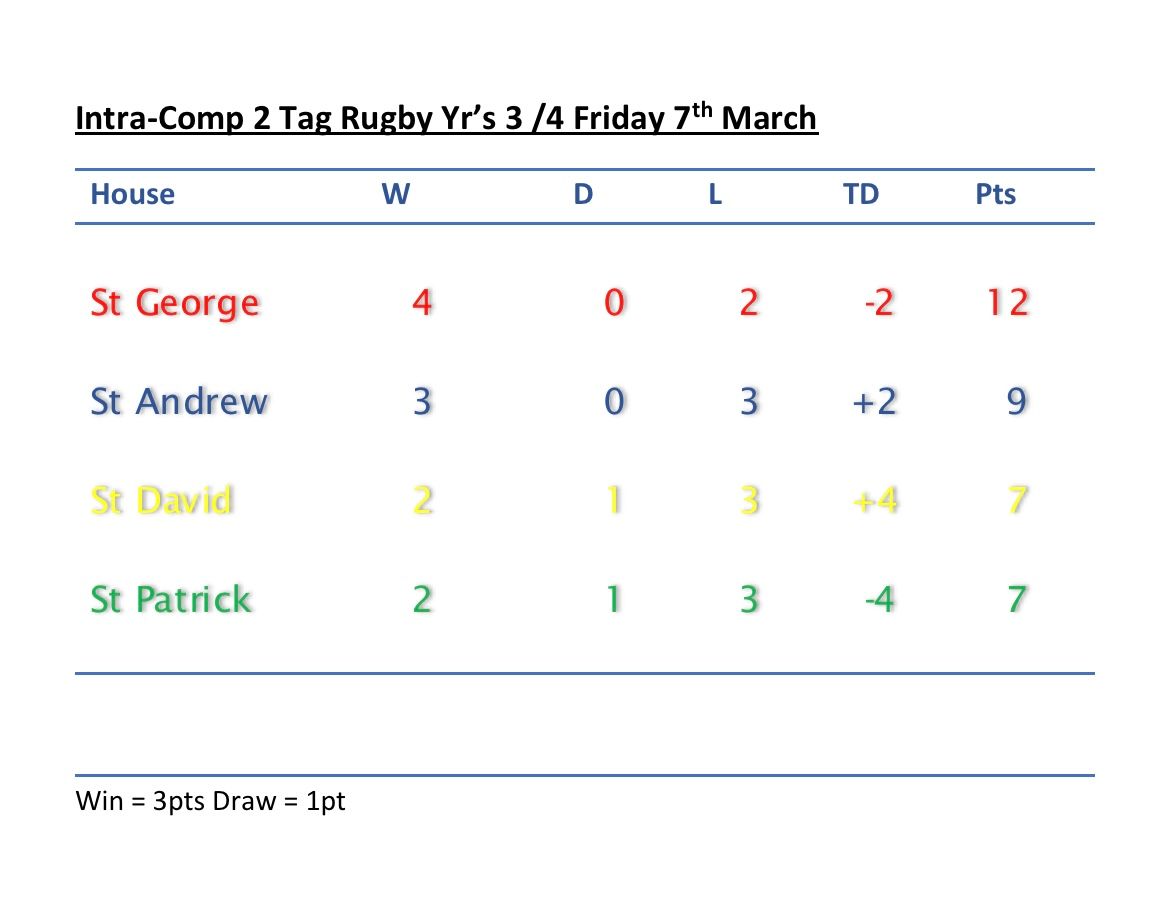Viewport: 1170px width, 918px height.
Task: Select the Pts column header
Action: coord(995,194)
